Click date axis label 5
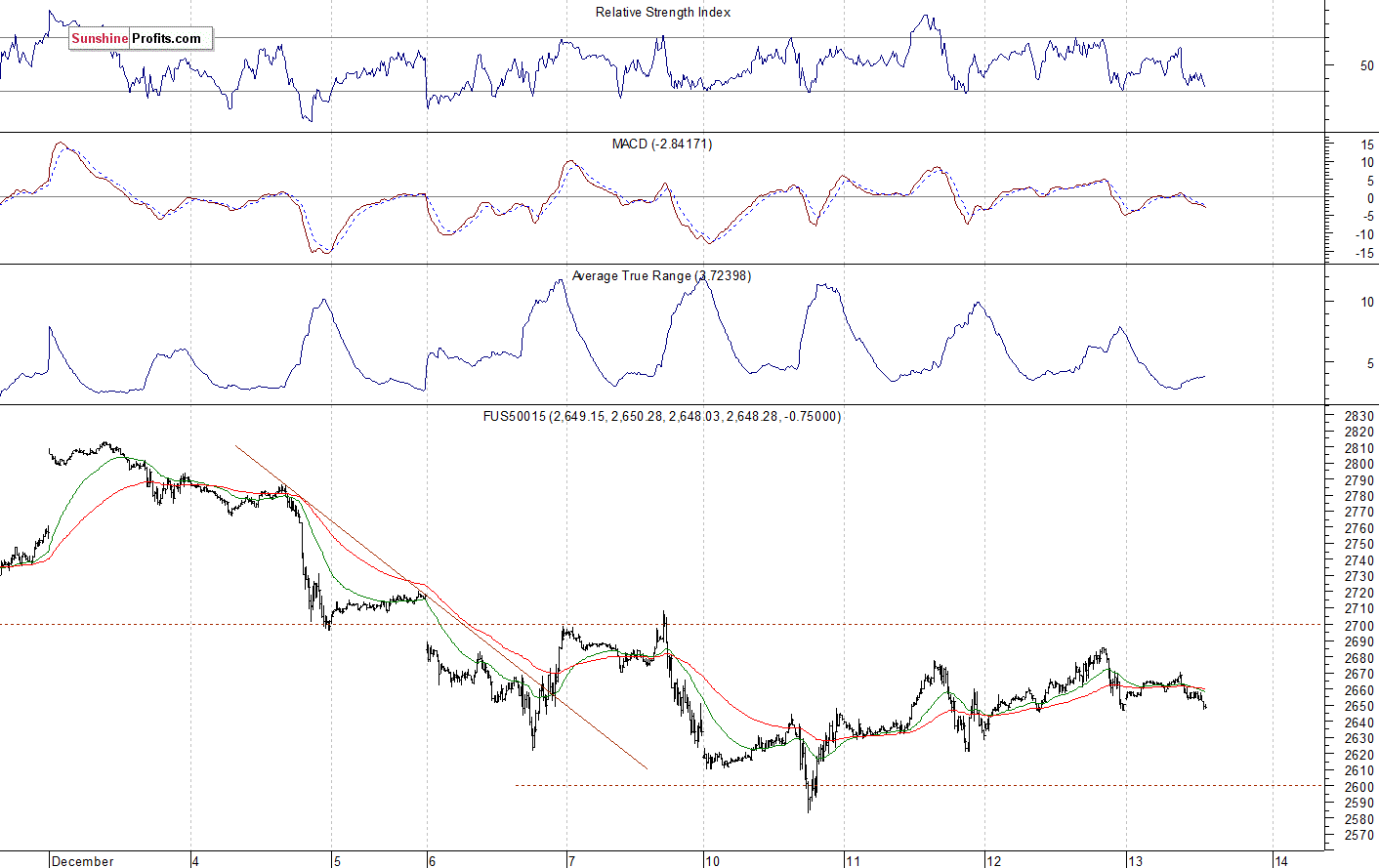 [337, 861]
